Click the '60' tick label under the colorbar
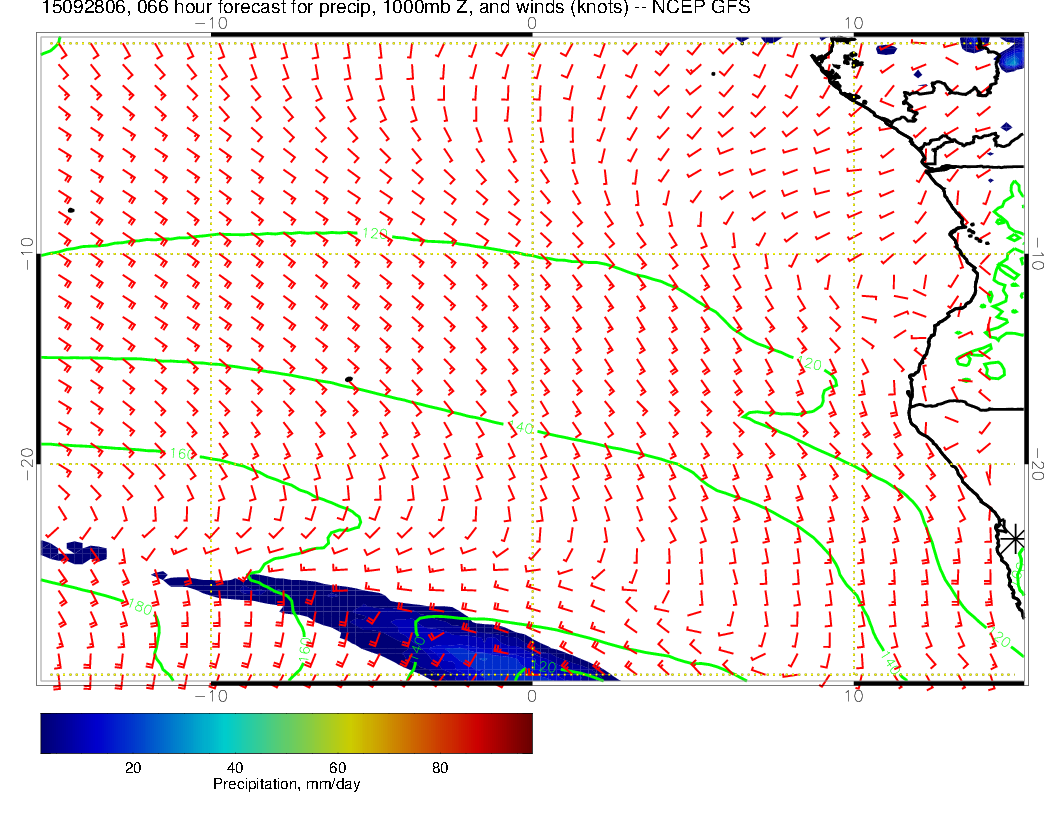The image size is (1056, 816). tap(337, 768)
